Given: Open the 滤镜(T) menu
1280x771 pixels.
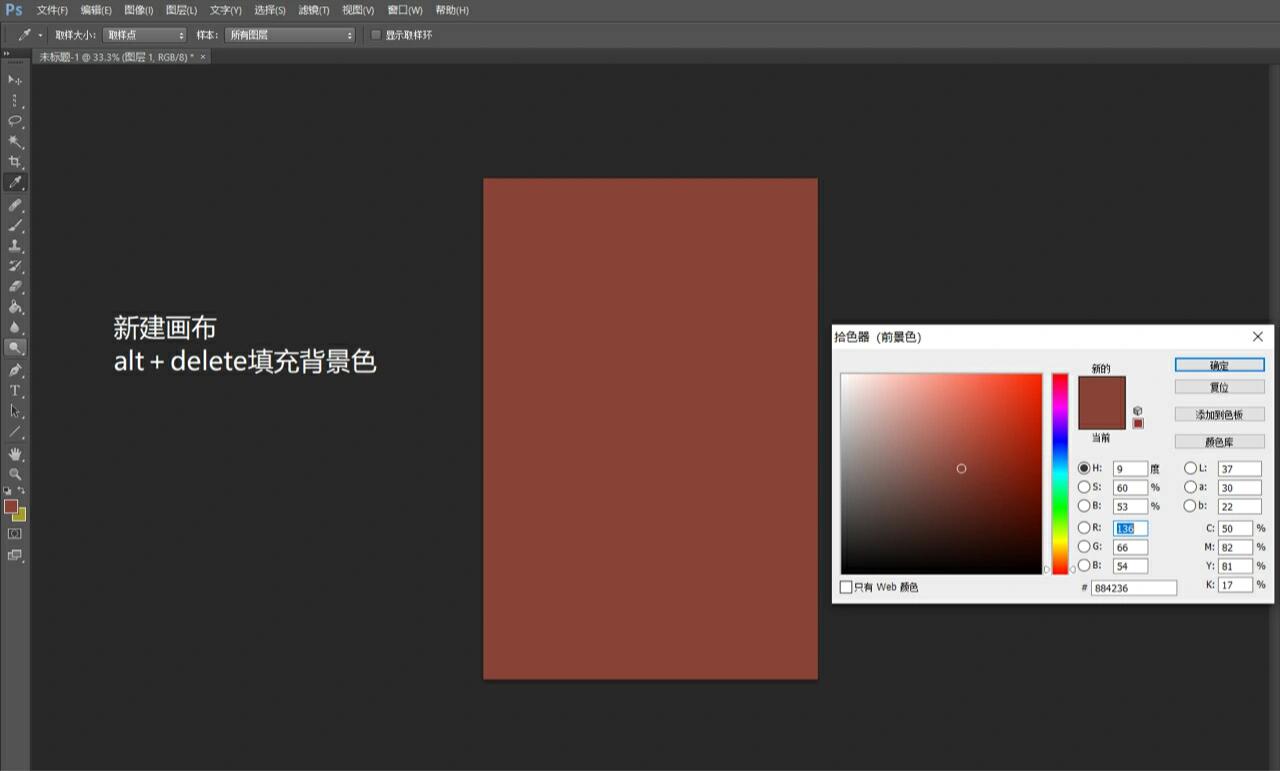Looking at the screenshot, I should pos(313,10).
